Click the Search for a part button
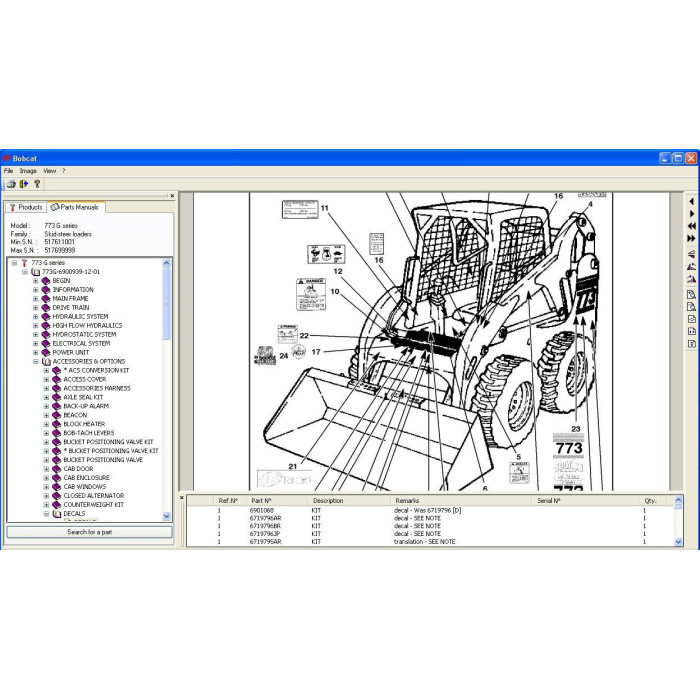Screen dimensions: 700x700 tap(89, 532)
